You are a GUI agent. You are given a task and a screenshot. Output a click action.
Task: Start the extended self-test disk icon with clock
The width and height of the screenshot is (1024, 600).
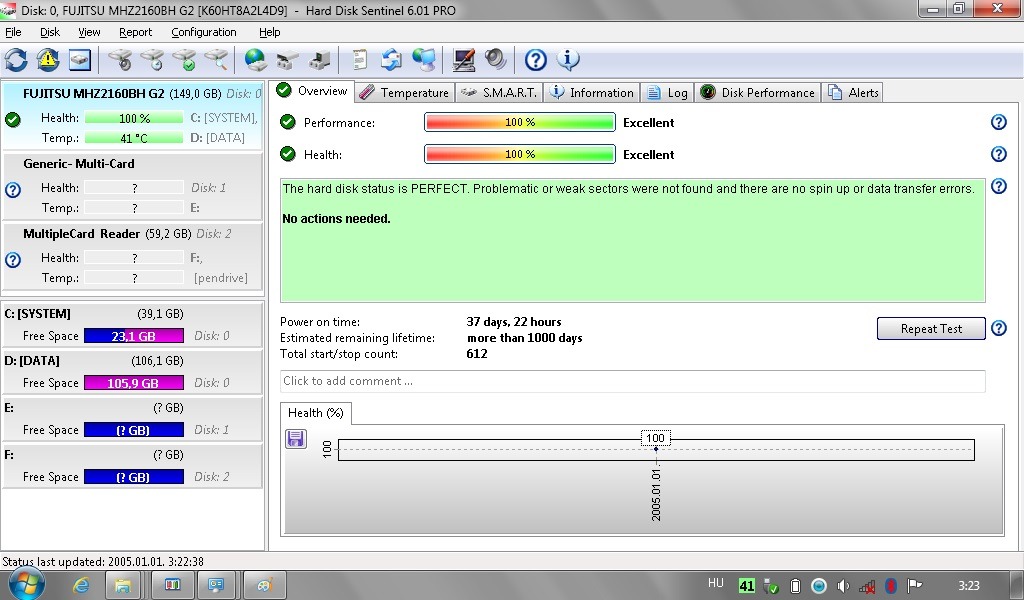152,60
